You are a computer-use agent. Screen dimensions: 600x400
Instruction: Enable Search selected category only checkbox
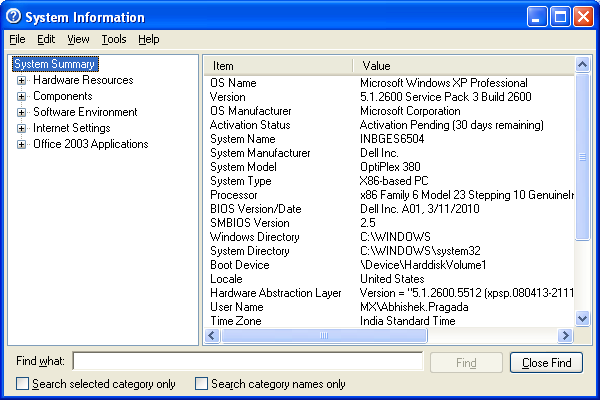23,384
